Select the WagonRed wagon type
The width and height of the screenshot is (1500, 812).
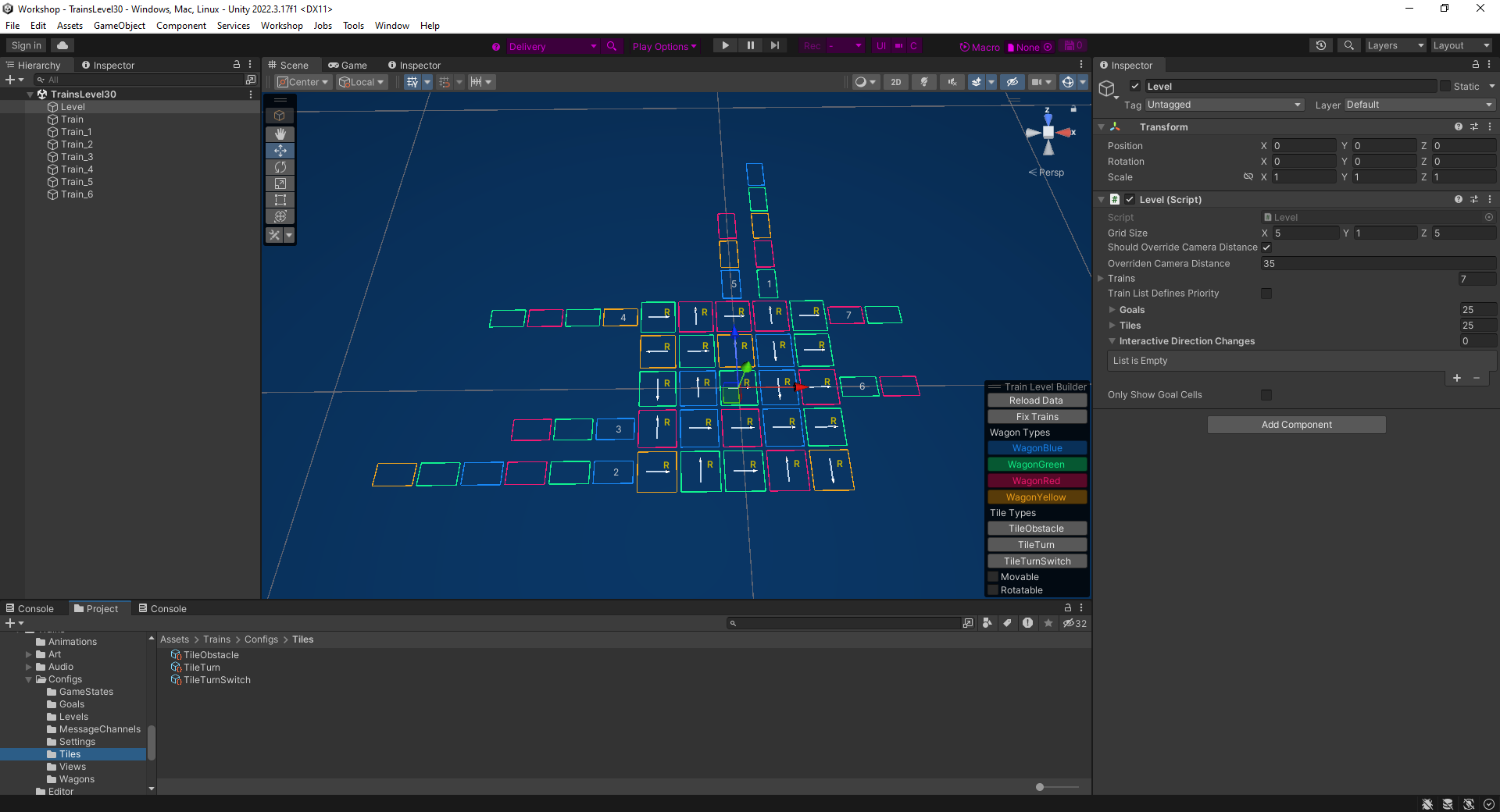coord(1037,481)
